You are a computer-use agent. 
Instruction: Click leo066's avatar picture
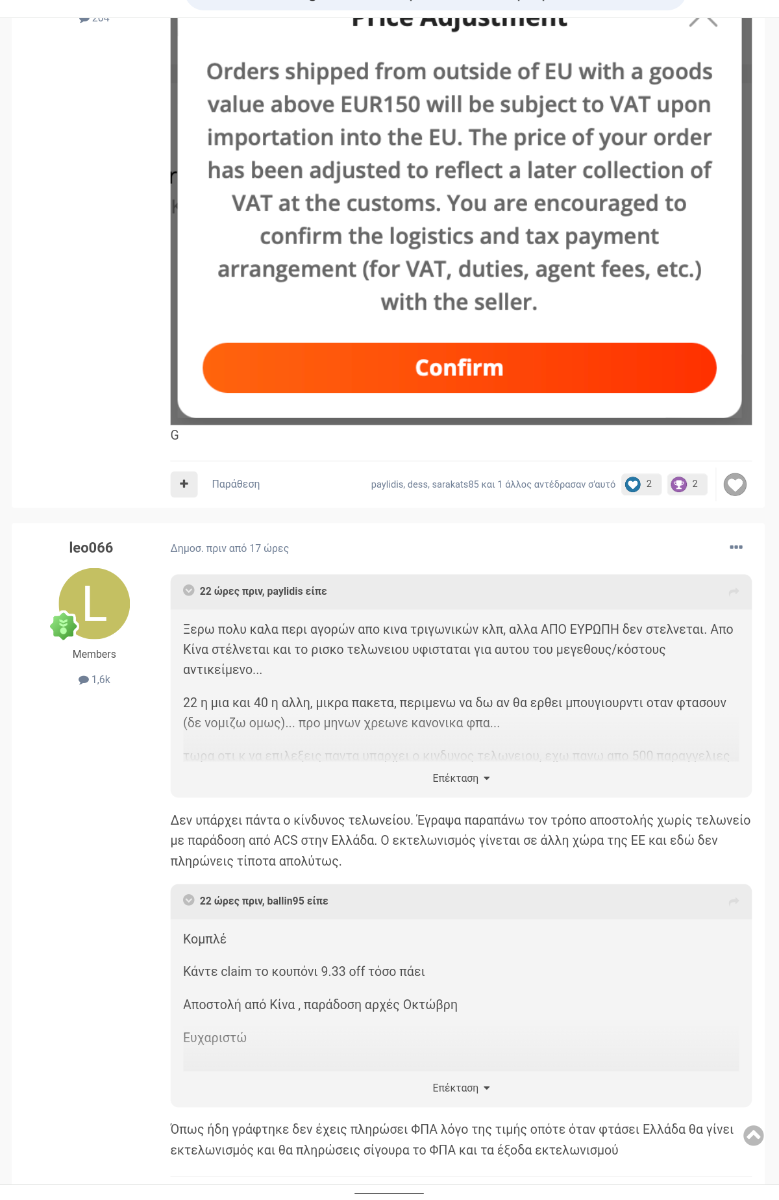[94, 603]
